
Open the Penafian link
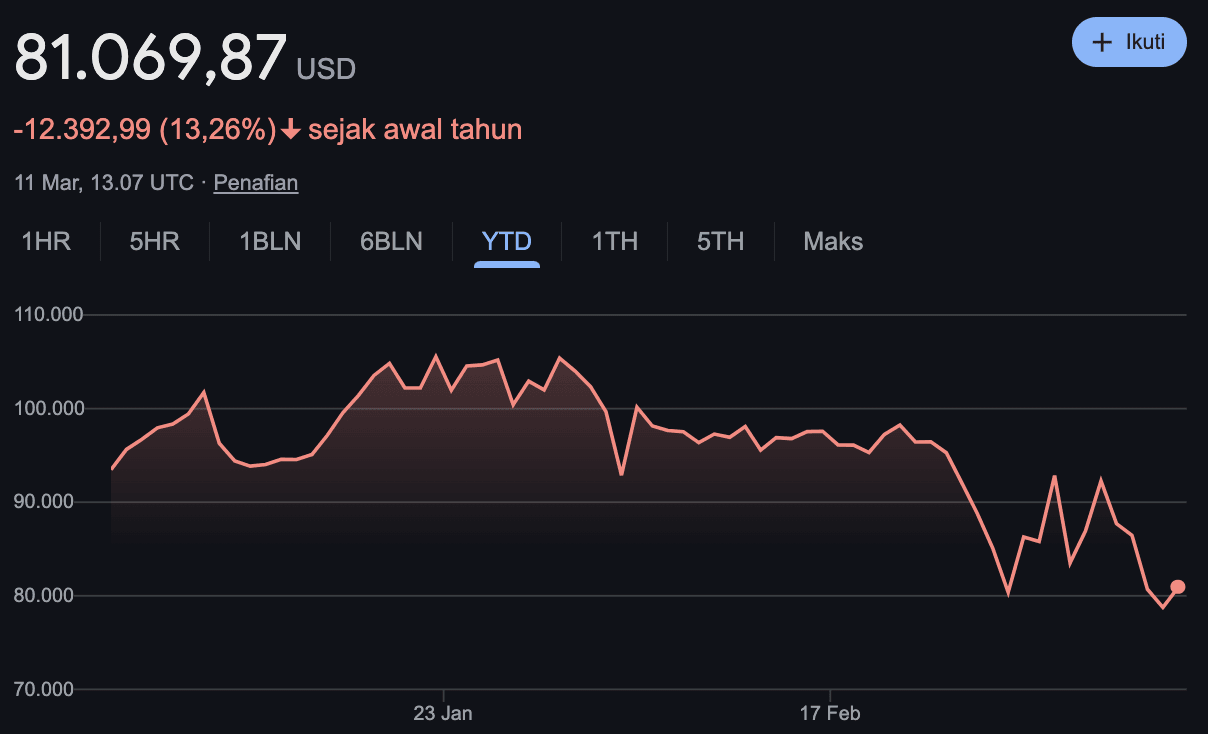[255, 182]
